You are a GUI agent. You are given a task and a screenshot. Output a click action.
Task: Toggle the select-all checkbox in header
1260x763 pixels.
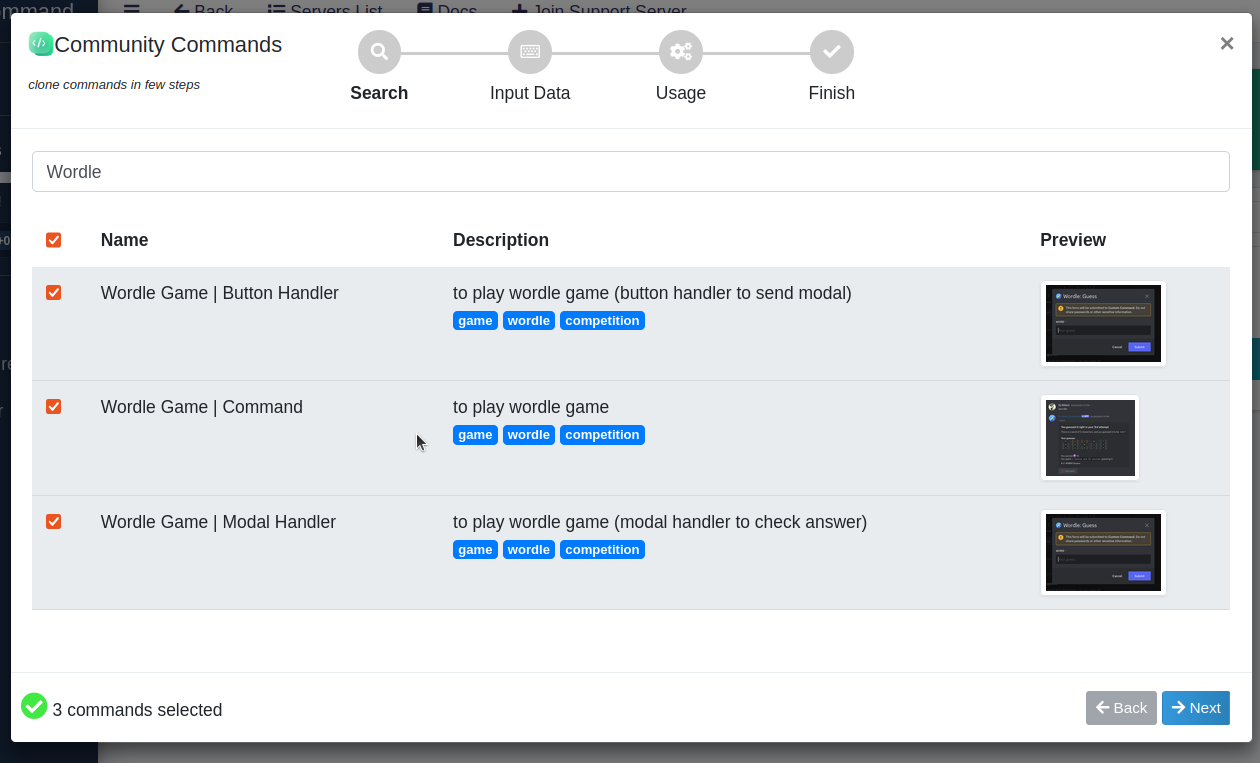54,240
